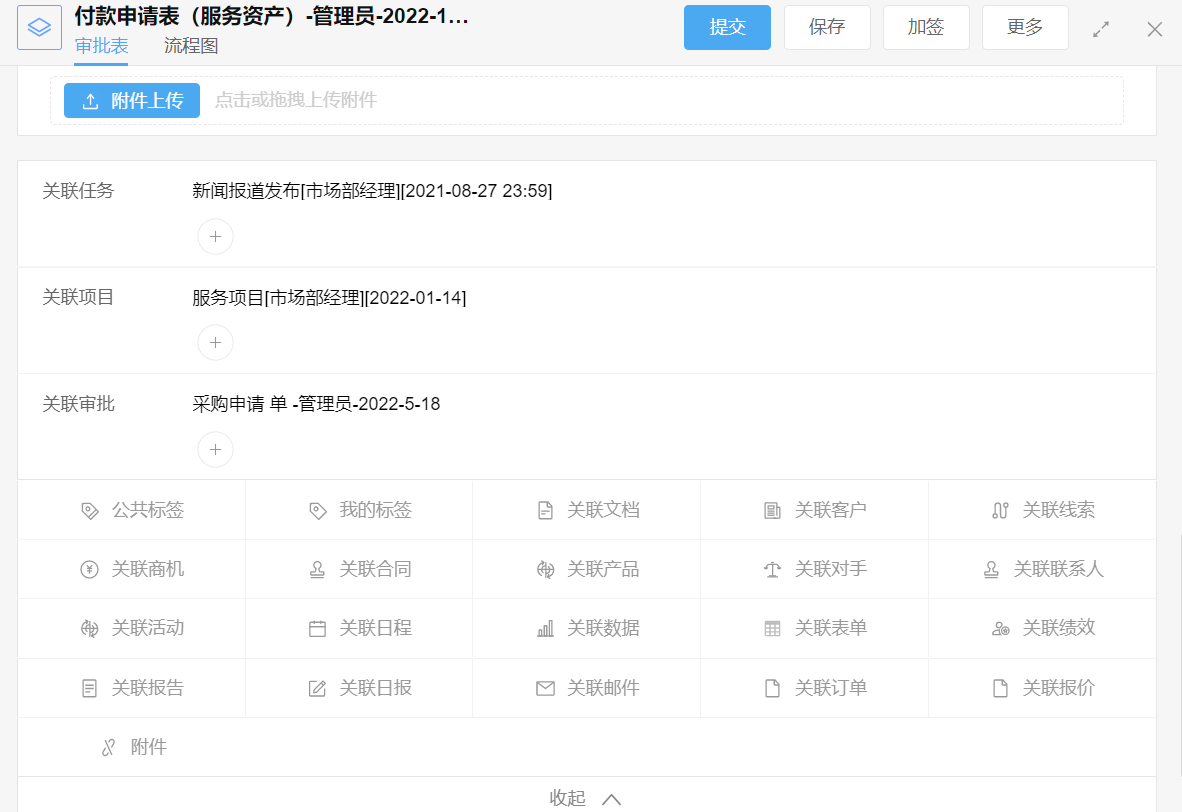Screen dimensions: 1182x812
Task: Choose 关联活动 label
Action: pyautogui.click(x=148, y=629)
